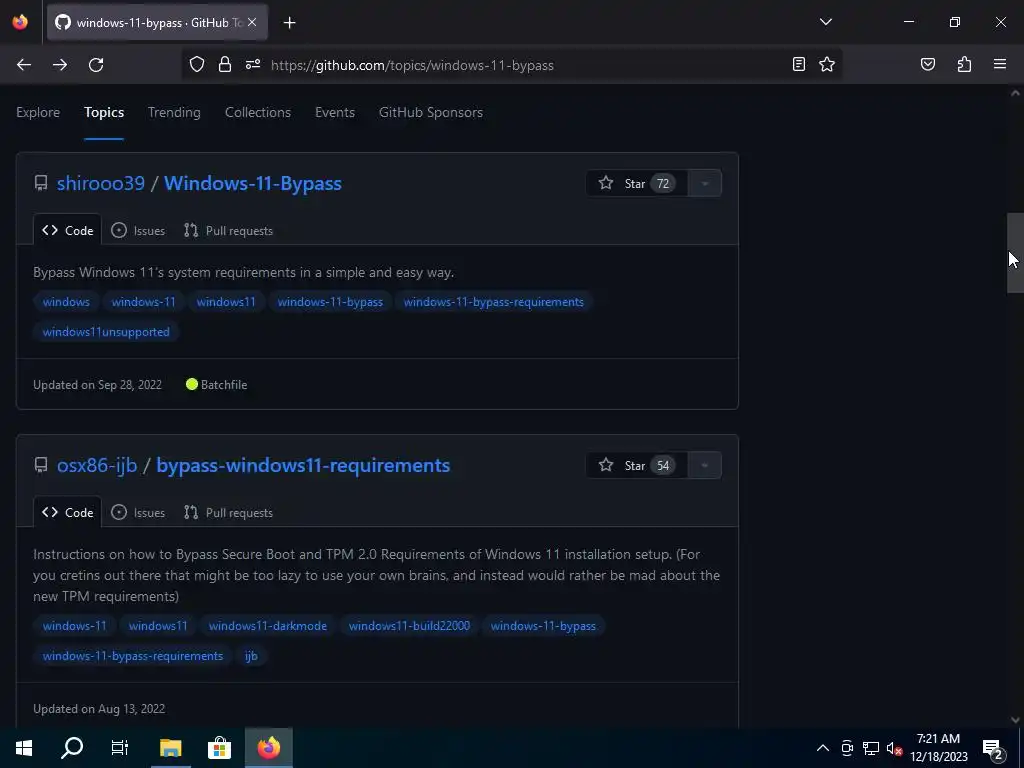Image resolution: width=1024 pixels, height=768 pixels.
Task: Open the muted volume tray icon
Action: (x=894, y=748)
